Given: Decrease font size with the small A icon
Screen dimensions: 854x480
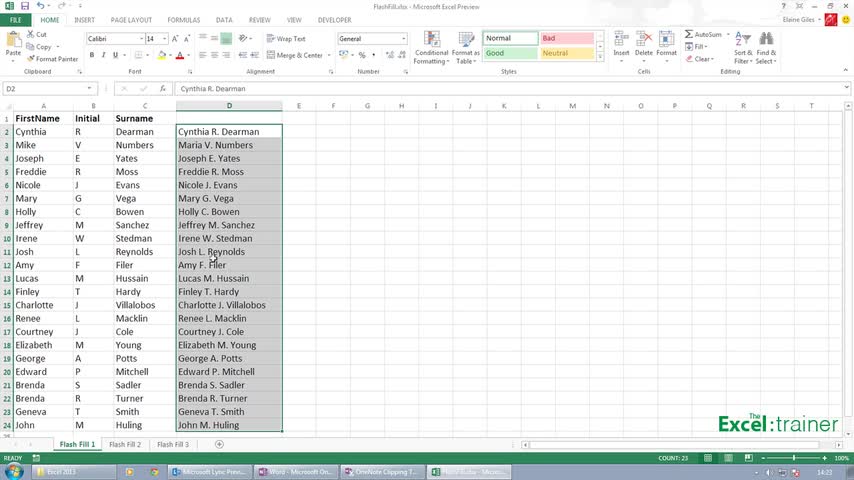Looking at the screenshot, I should tap(186, 39).
